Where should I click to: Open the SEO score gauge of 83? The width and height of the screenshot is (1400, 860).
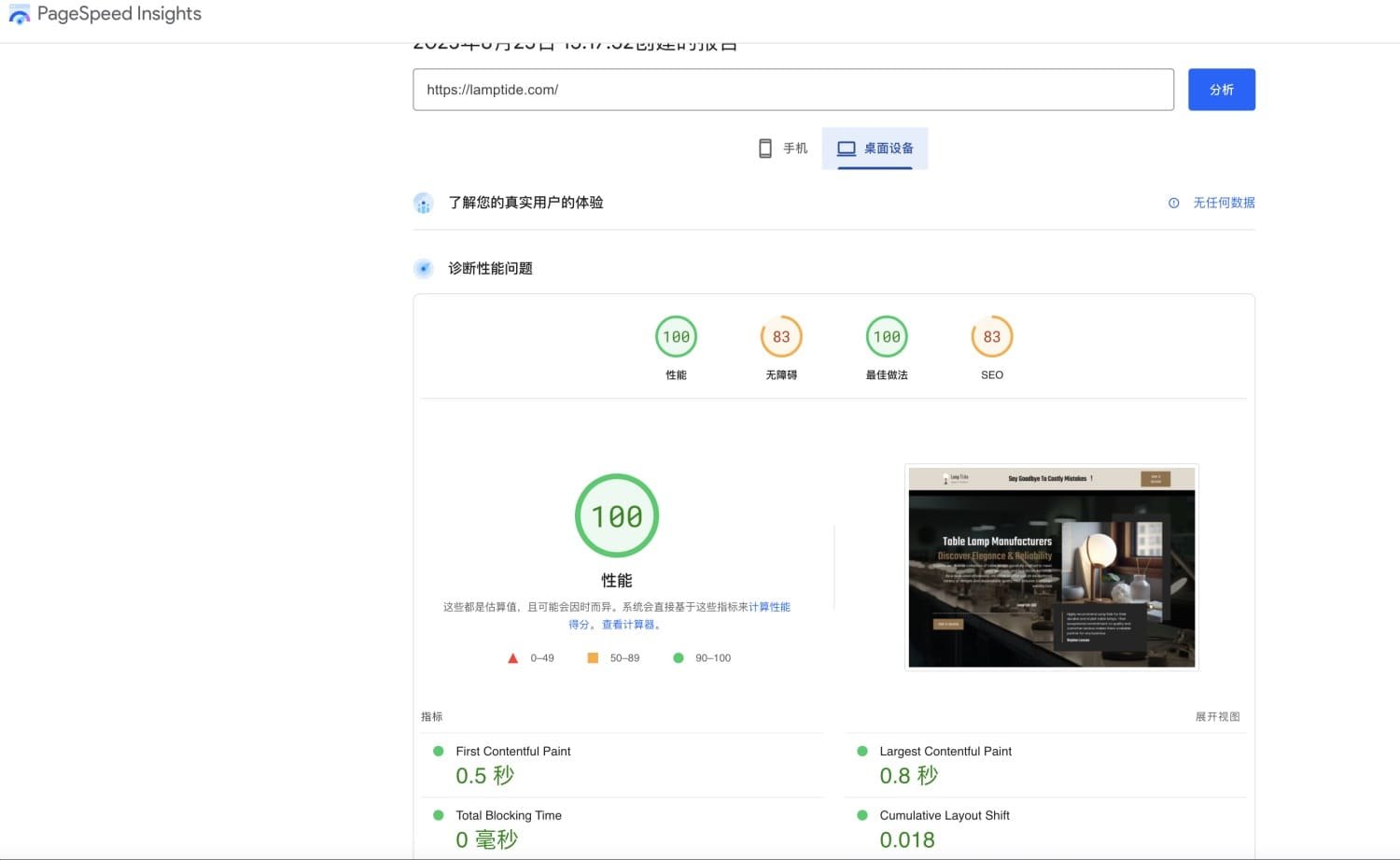pos(991,337)
